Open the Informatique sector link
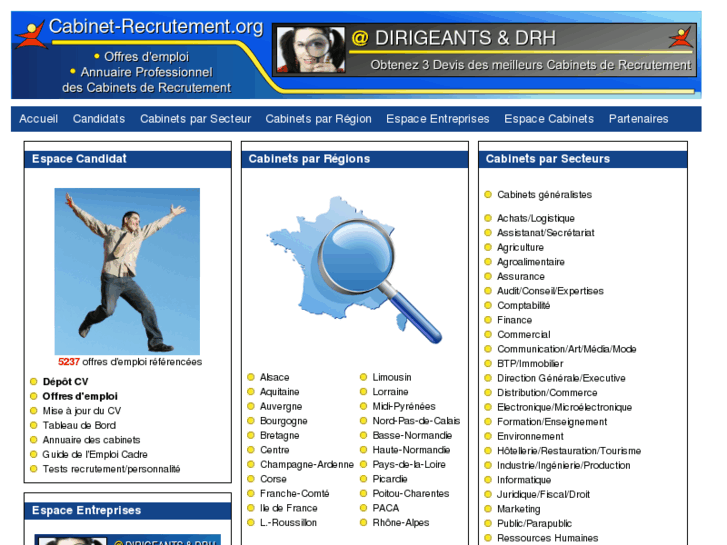This screenshot has width=727, height=545. point(523,480)
